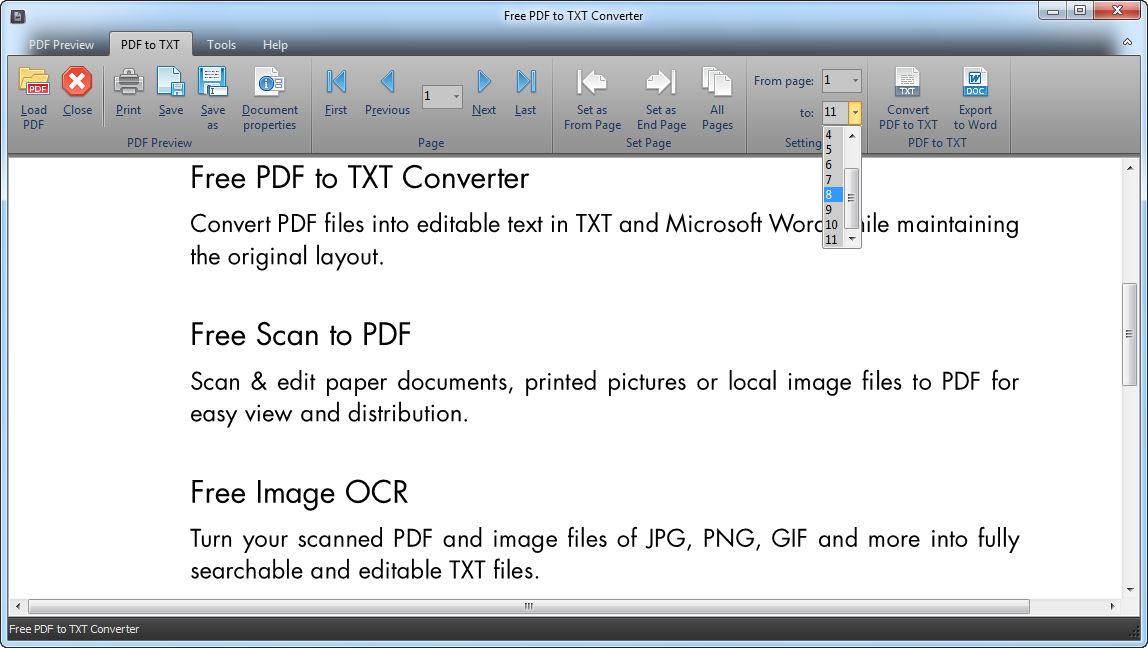
Task: Open the Help tab
Action: point(275,45)
